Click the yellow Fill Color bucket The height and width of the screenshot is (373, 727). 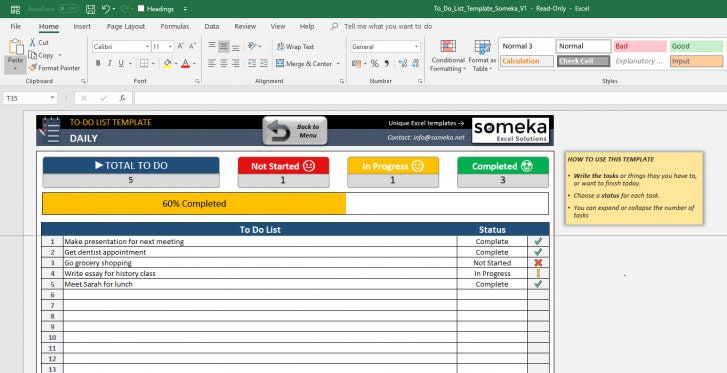pos(167,64)
